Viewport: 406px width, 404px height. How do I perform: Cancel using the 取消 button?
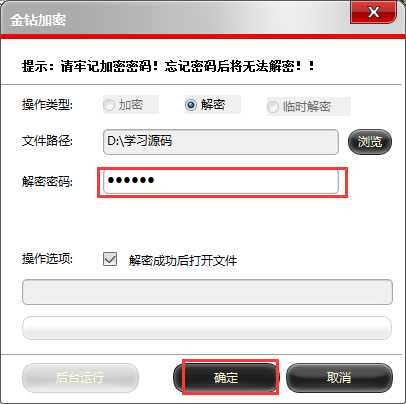(x=339, y=378)
